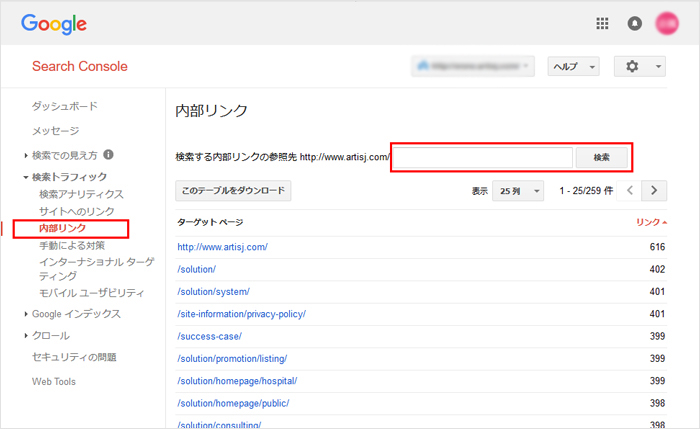Image resolution: width=700 pixels, height=429 pixels.
Task: Select サイトへのリンク menu item
Action: [x=77, y=211]
